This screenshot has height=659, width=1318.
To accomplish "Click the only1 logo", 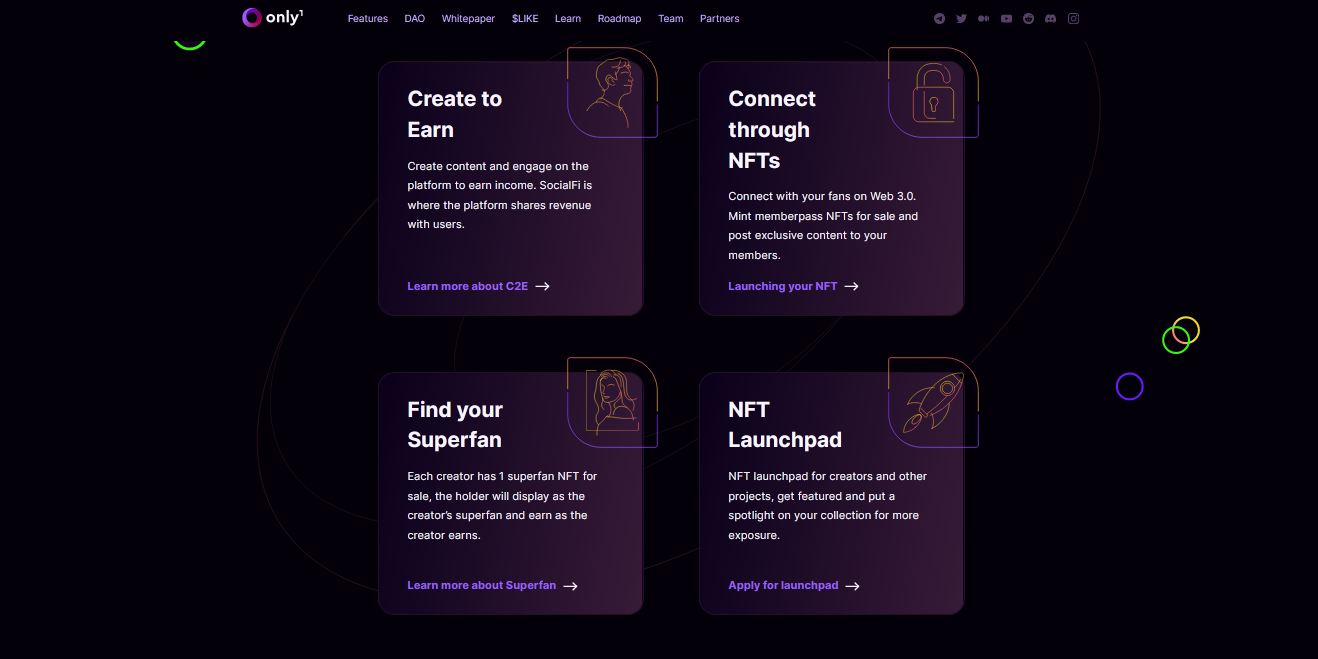I will pyautogui.click(x=272, y=17).
